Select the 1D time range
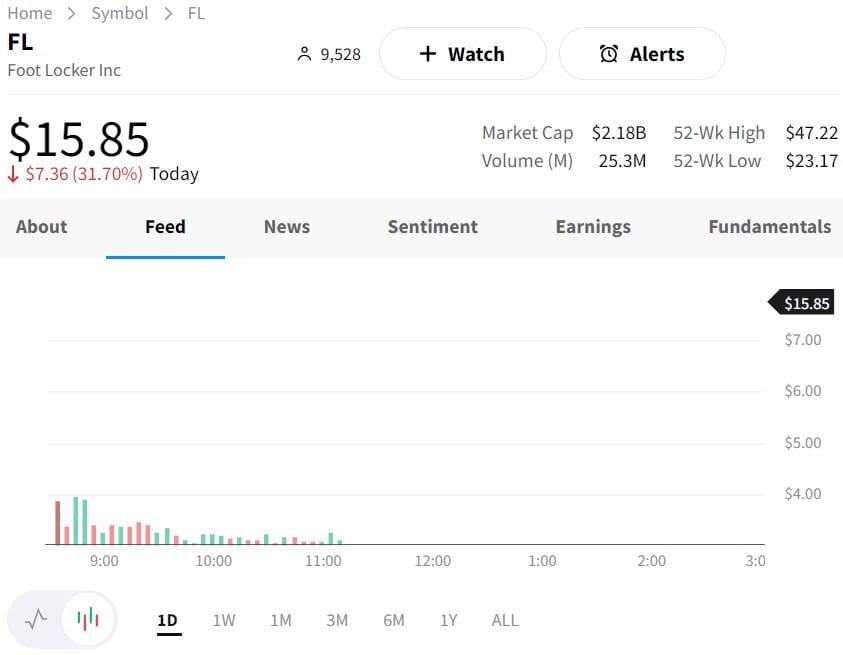The width and height of the screenshot is (843, 655). click(168, 620)
